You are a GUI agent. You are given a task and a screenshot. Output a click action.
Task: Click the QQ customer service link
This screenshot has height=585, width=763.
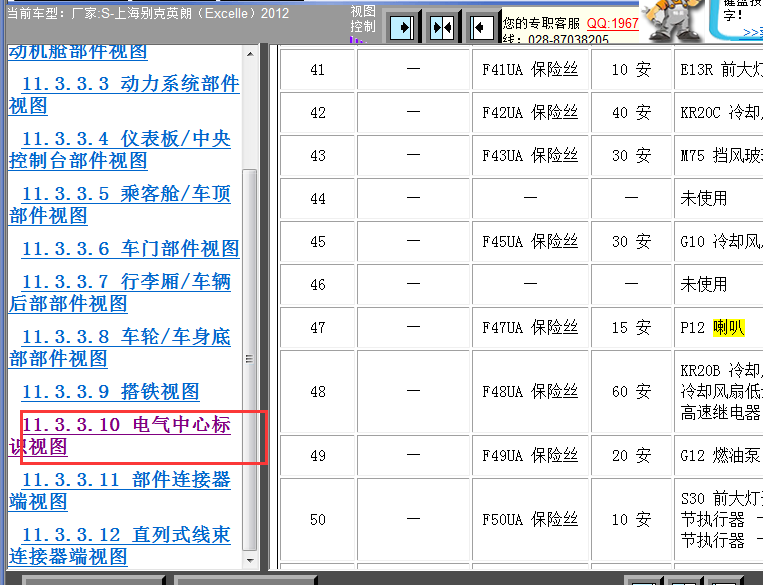(x=613, y=23)
